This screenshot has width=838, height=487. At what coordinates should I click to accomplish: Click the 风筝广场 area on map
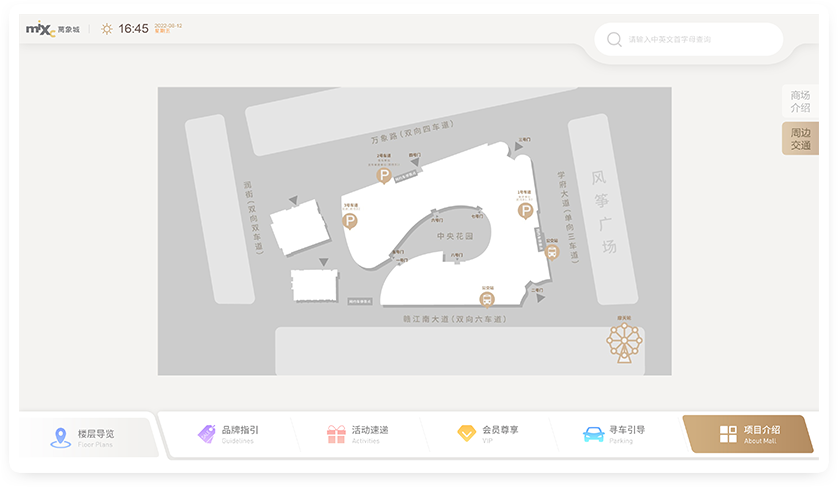602,211
